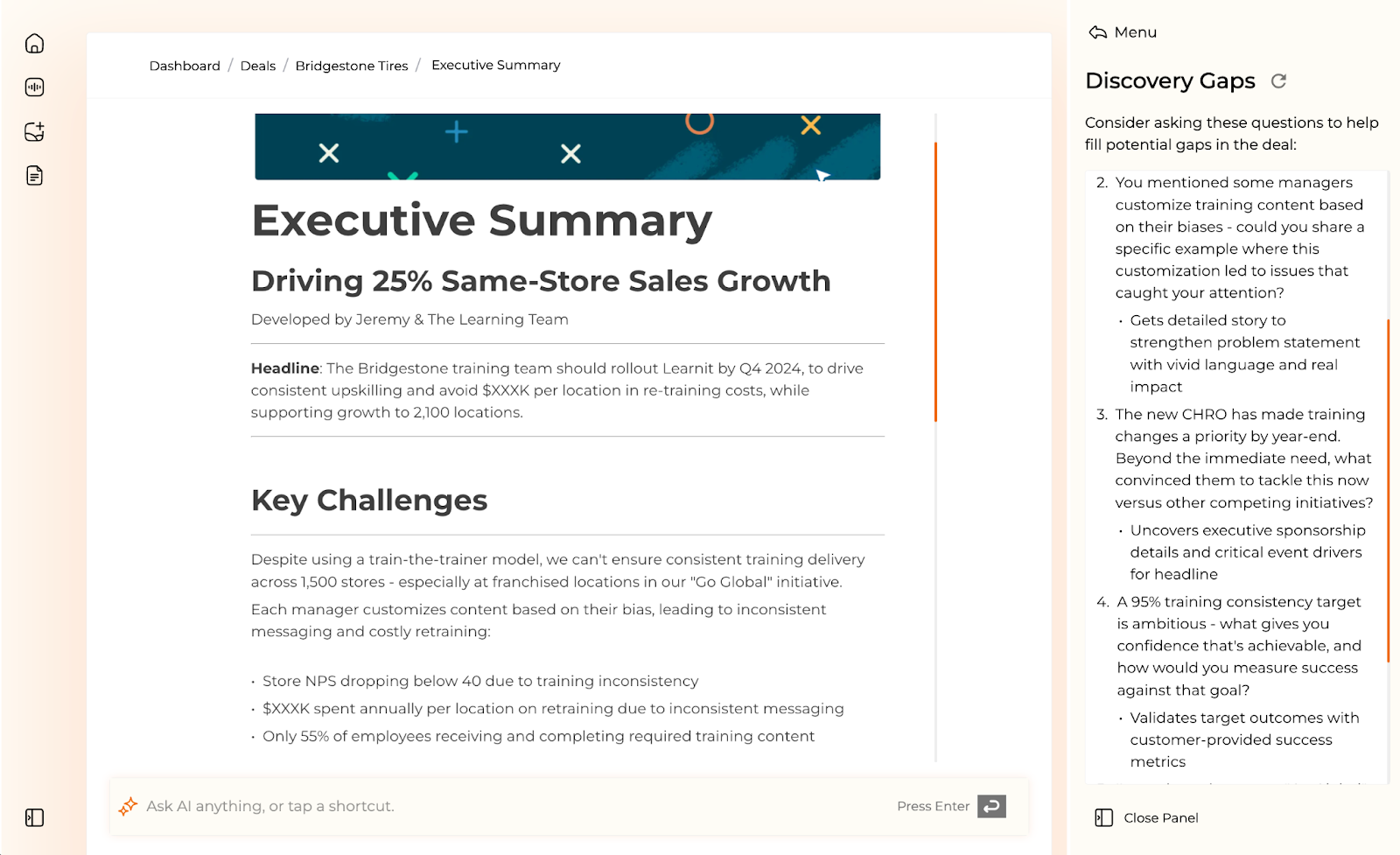The width and height of the screenshot is (1400, 855).
Task: Click the Discovery Gaps panel scrollbar
Action: point(1388,490)
